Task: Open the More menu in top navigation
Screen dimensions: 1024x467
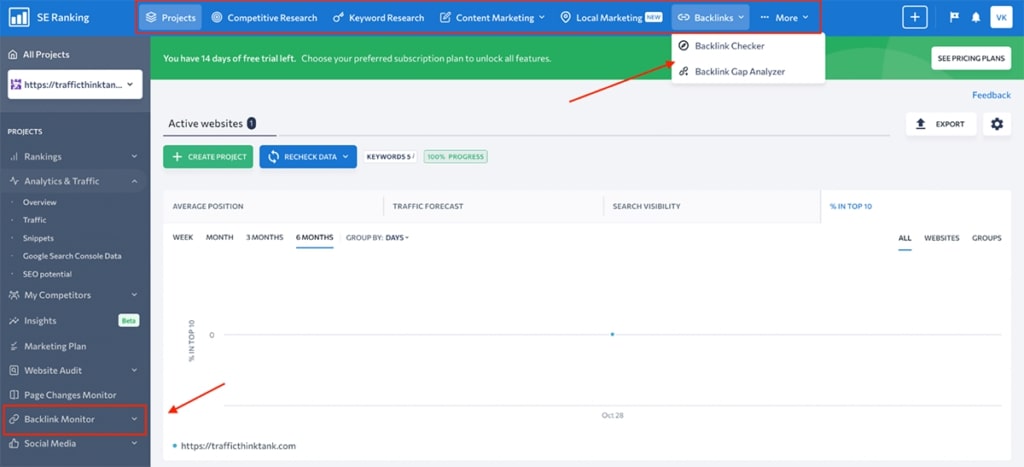Action: pyautogui.click(x=784, y=18)
